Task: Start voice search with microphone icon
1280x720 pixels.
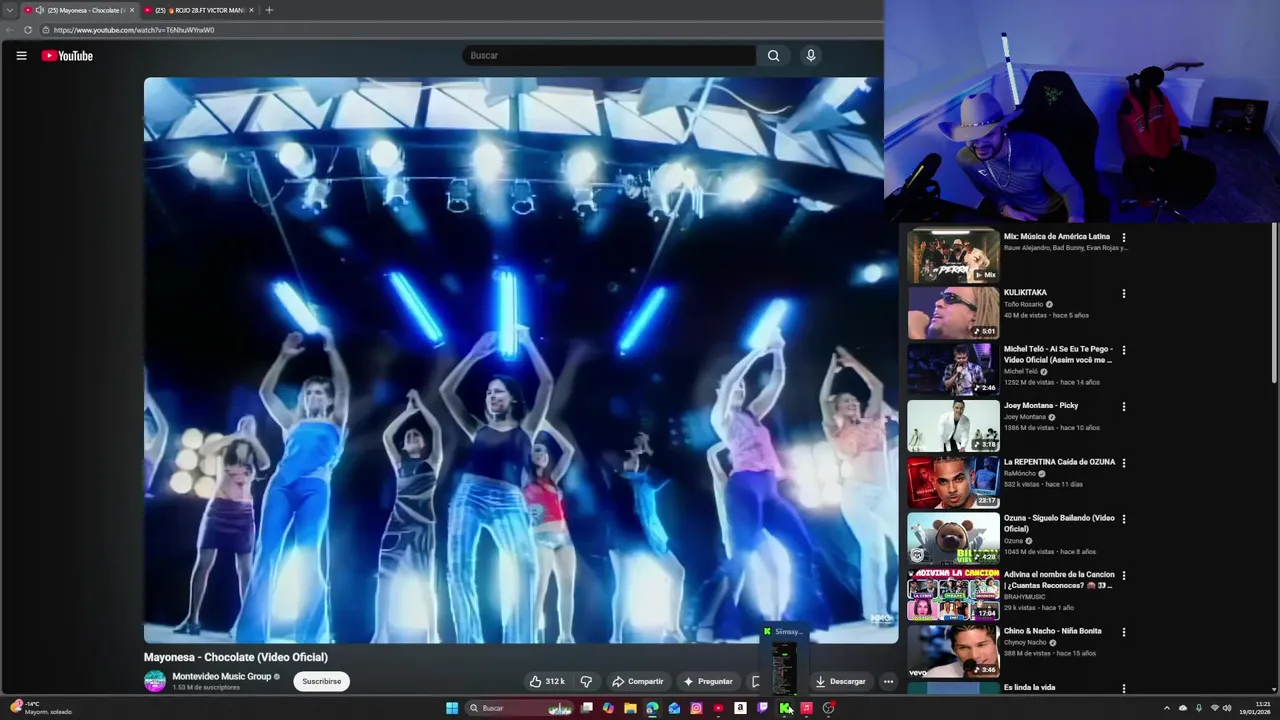Action: click(811, 56)
